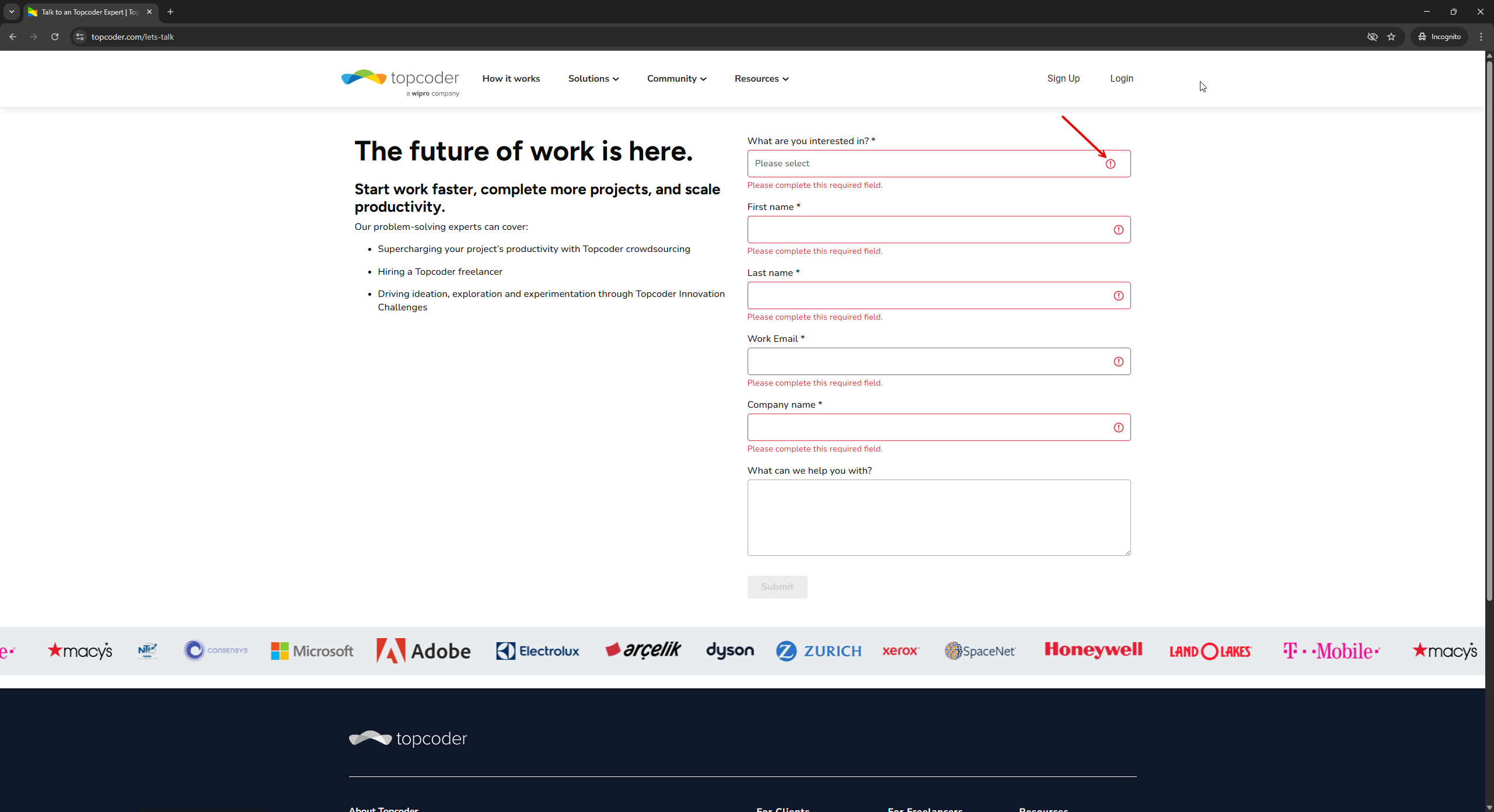Click the Work Email input field
Screen dimensions: 1494x812
tap(928, 362)
